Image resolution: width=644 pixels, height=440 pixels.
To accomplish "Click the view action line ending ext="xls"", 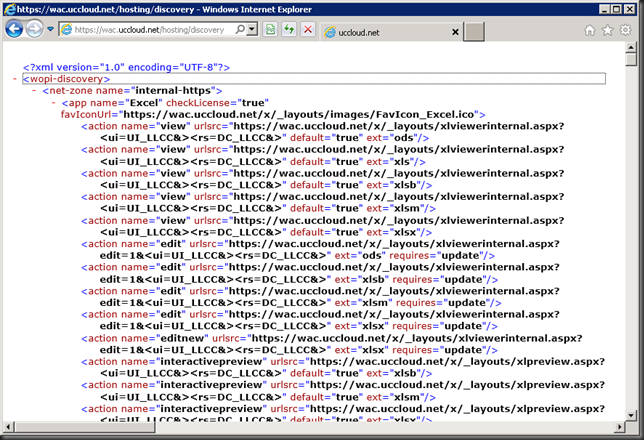I will tap(323, 155).
